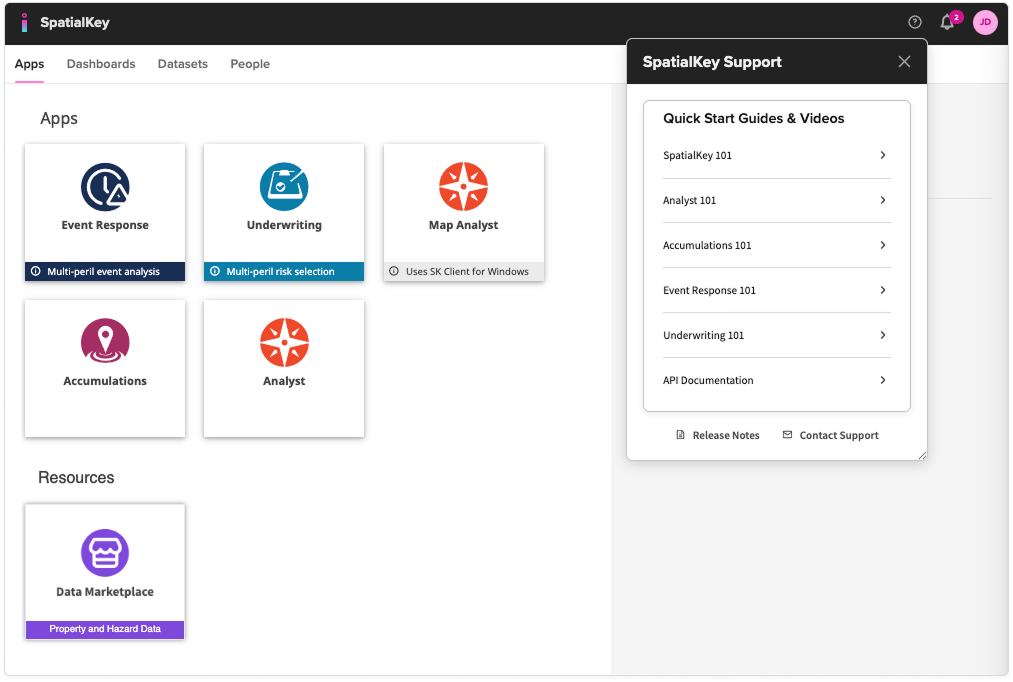The height and width of the screenshot is (682, 1013).
Task: Launch the Underwriting app icon
Action: click(x=284, y=187)
